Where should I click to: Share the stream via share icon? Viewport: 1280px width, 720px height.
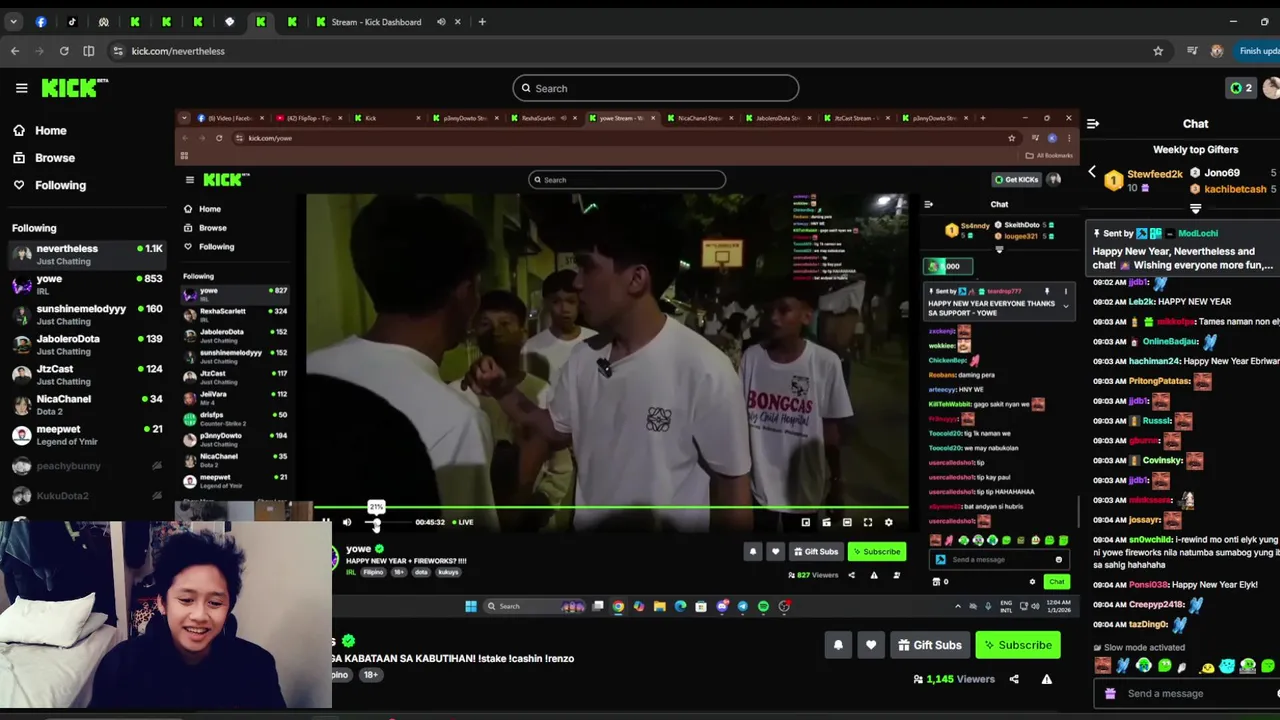tap(1014, 679)
